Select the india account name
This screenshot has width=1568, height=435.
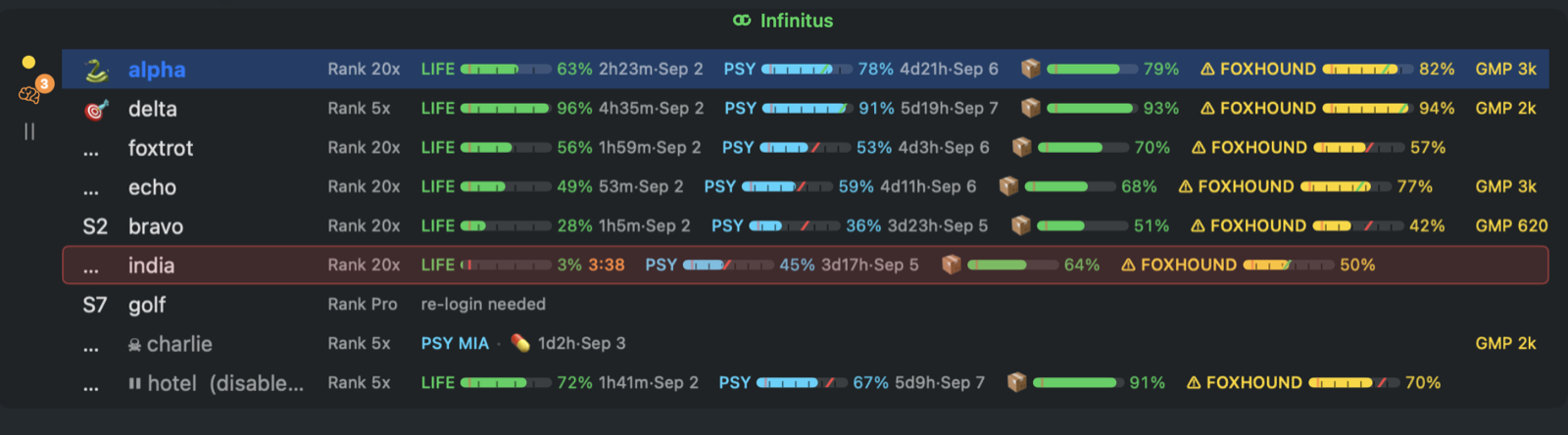tap(151, 266)
